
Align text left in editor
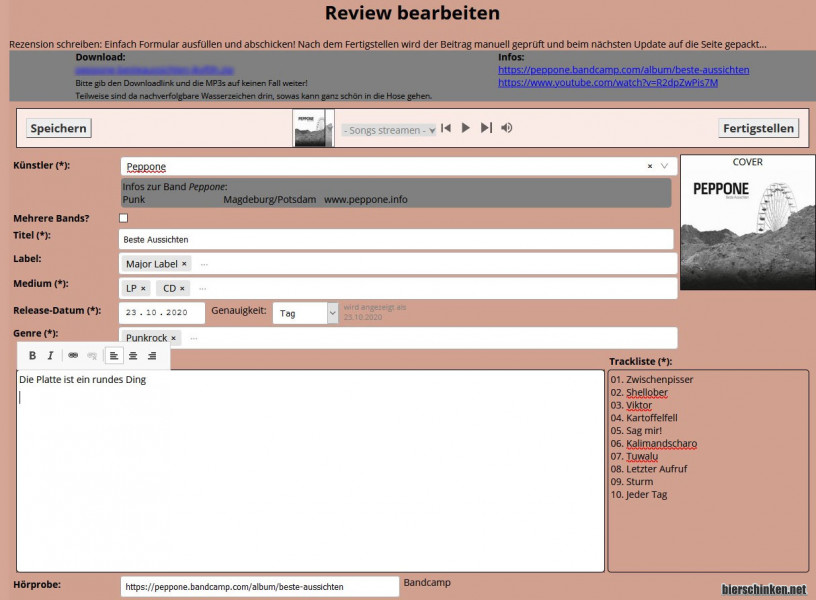pos(114,356)
